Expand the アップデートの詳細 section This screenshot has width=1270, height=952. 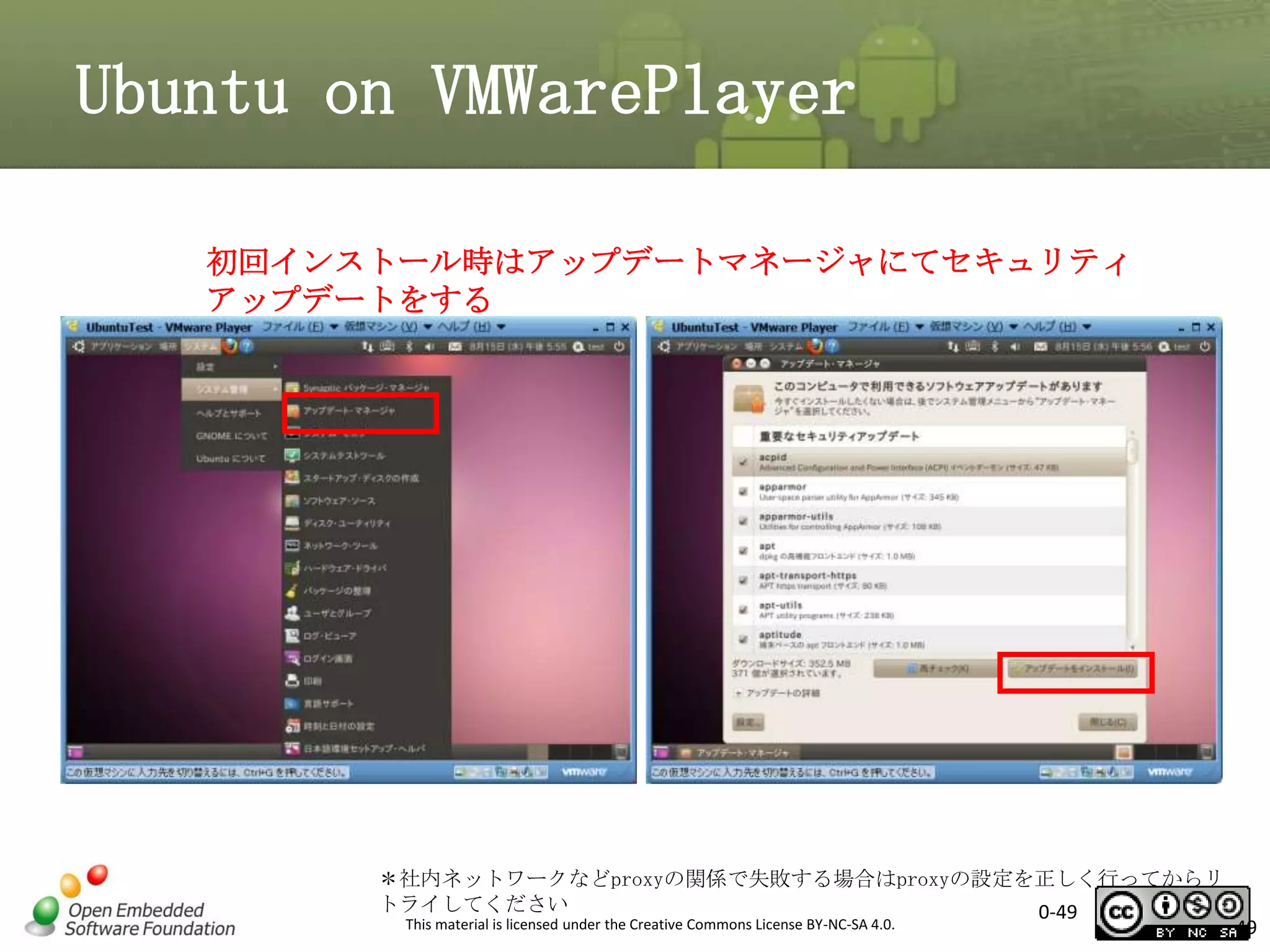(x=777, y=693)
